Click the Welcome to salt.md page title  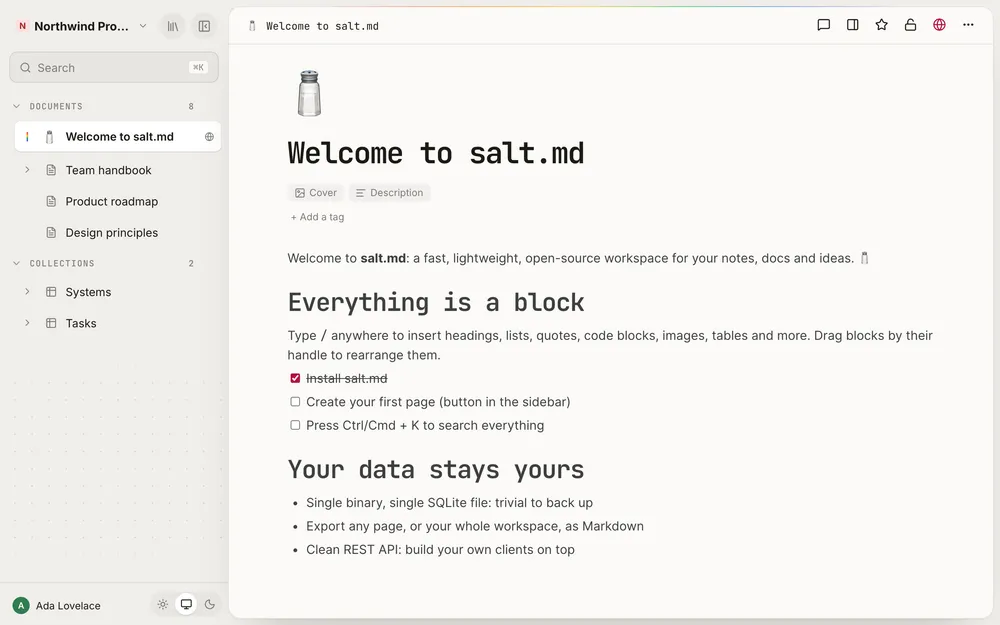point(436,153)
